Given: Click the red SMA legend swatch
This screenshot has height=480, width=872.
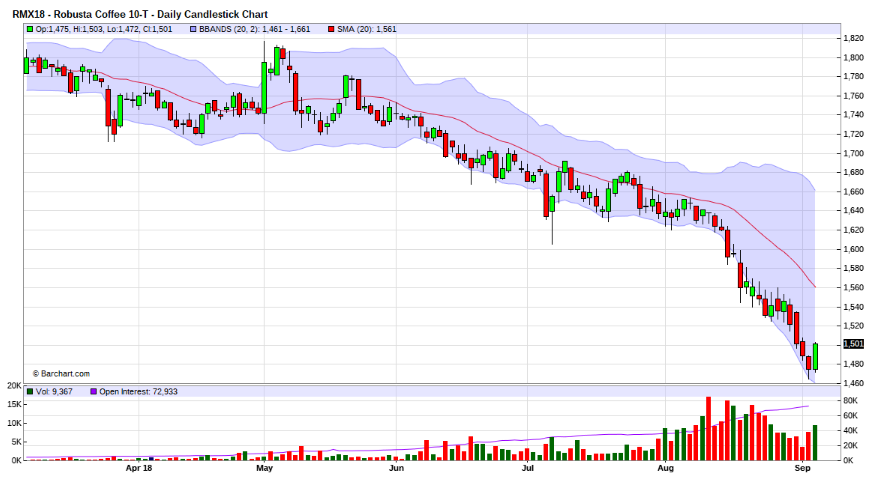Looking at the screenshot, I should 331,29.
